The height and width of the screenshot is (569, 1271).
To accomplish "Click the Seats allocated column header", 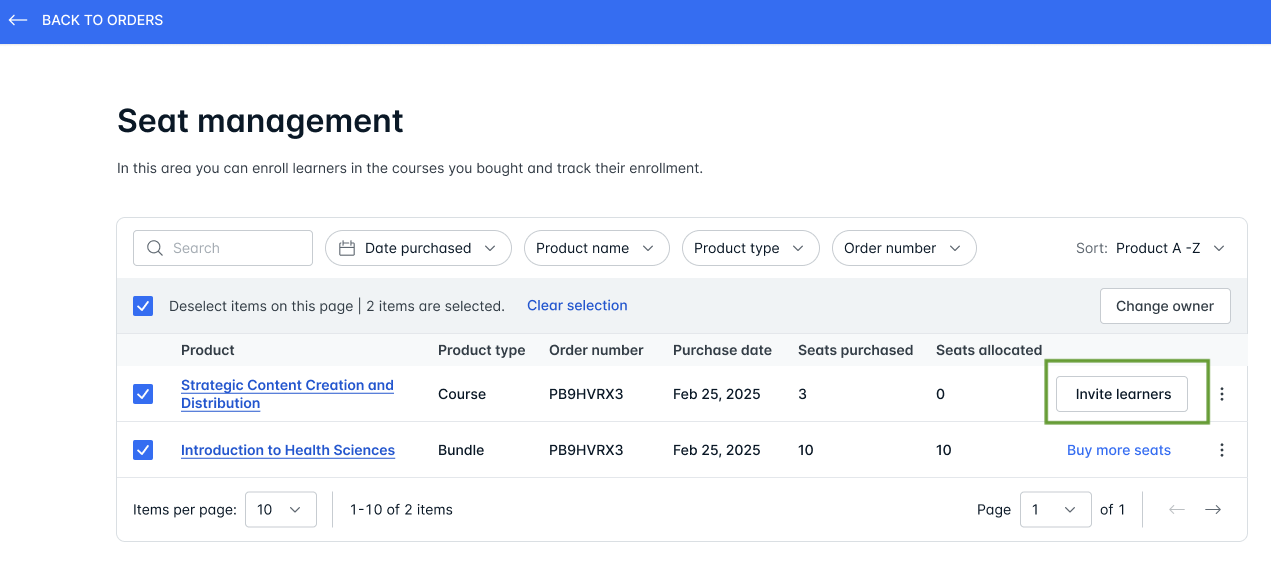I will pyautogui.click(x=989, y=350).
